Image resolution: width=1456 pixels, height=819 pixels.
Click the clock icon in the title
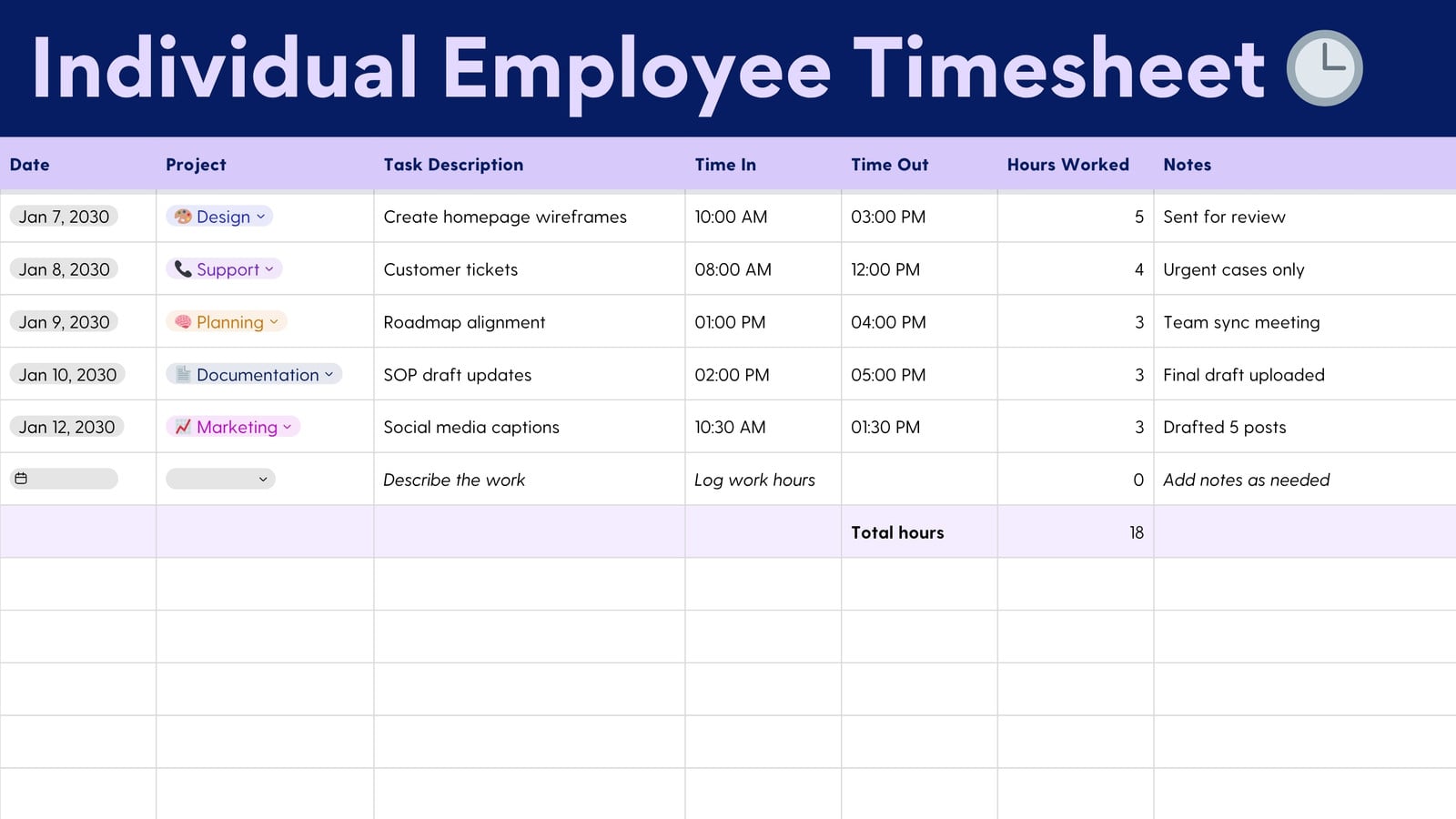tap(1324, 68)
